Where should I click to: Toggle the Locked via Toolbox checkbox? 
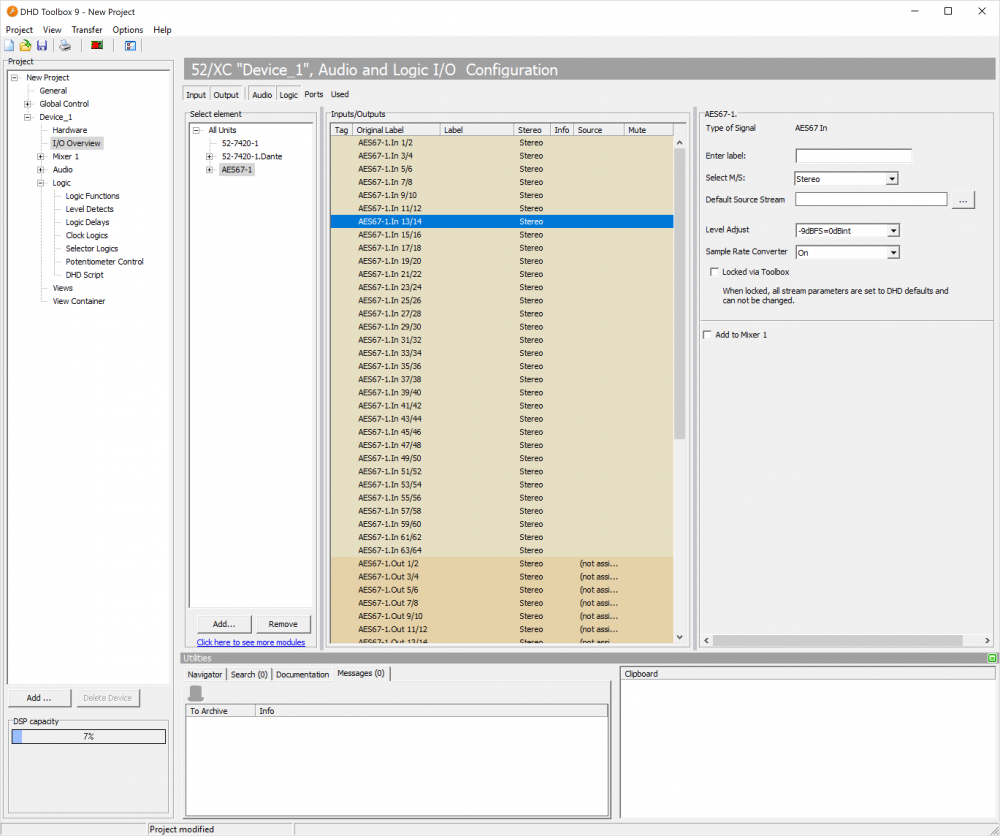(x=714, y=272)
